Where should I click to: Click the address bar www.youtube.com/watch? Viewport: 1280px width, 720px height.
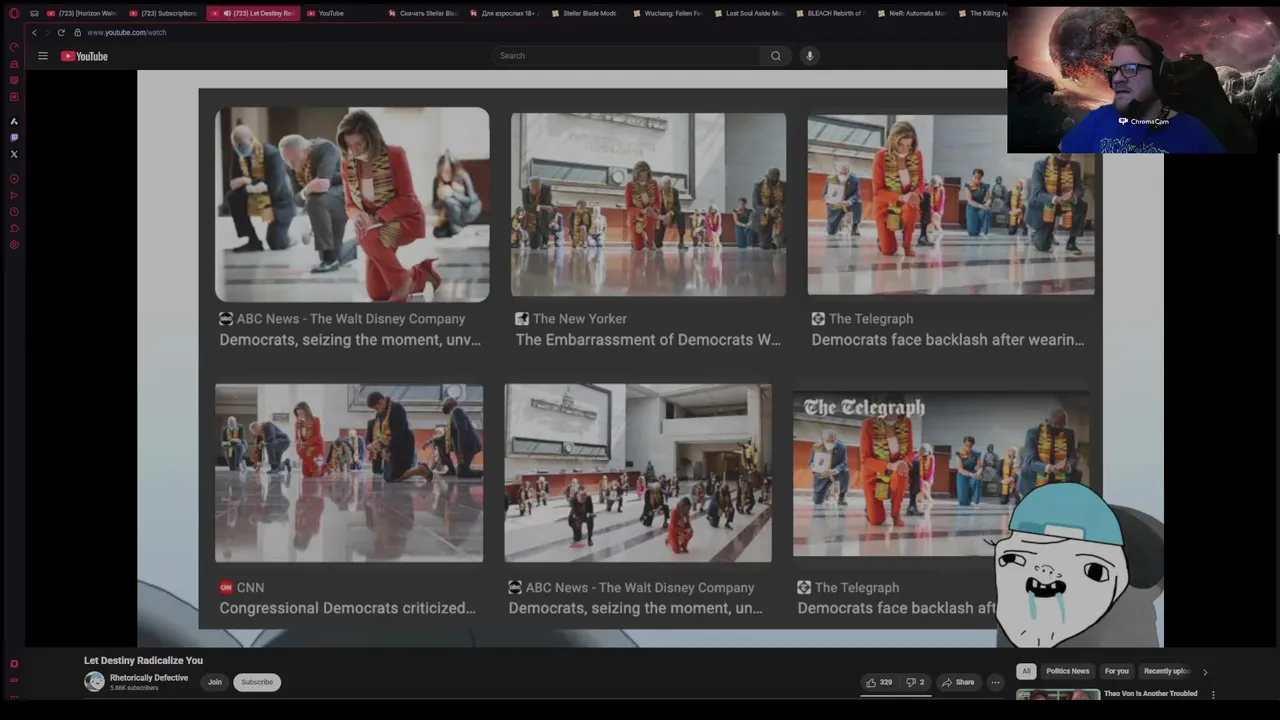pos(126,32)
